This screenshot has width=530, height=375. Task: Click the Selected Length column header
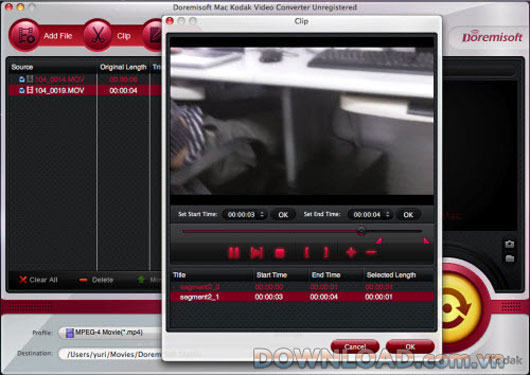coord(391,275)
